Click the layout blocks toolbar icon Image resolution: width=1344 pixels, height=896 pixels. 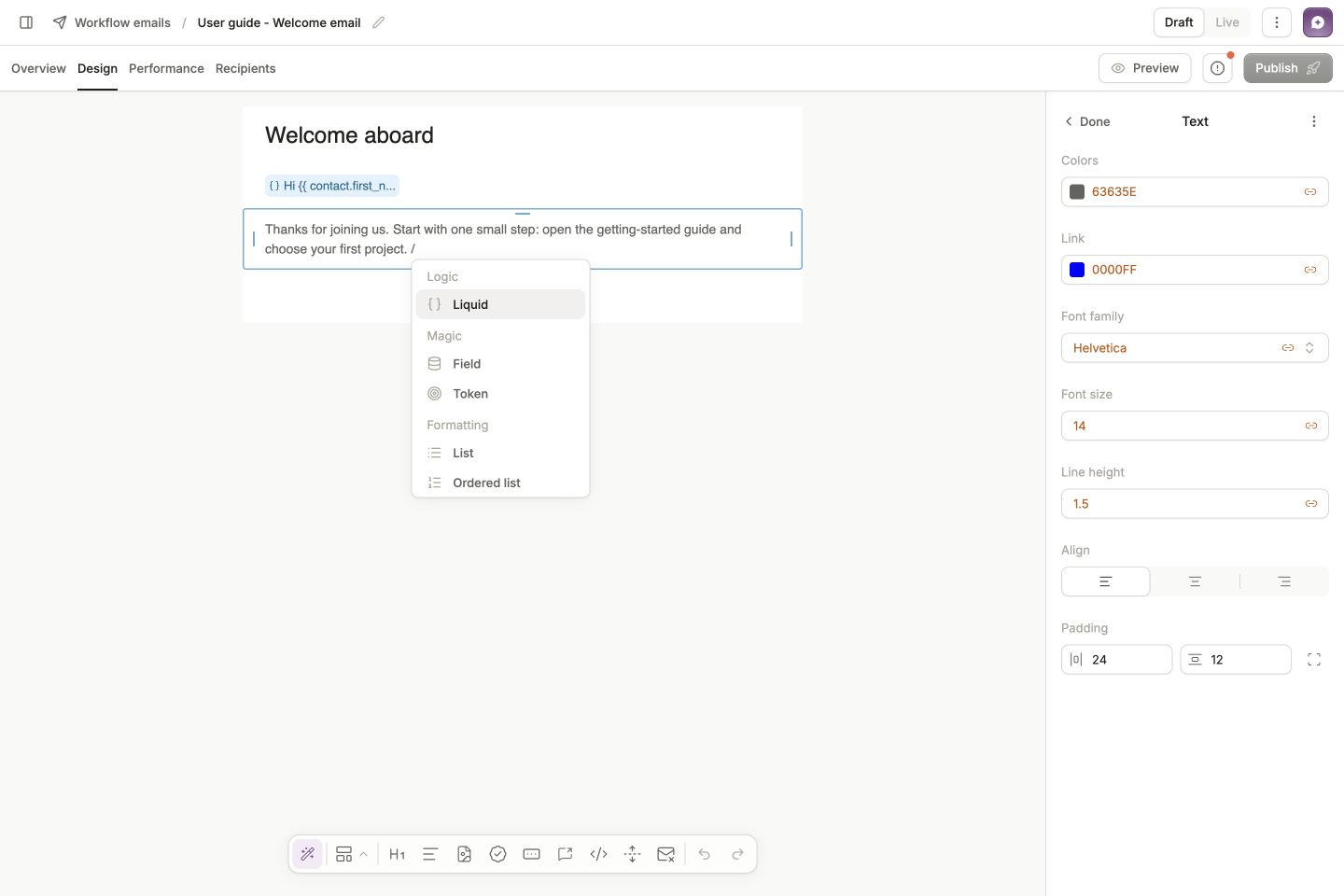343,854
